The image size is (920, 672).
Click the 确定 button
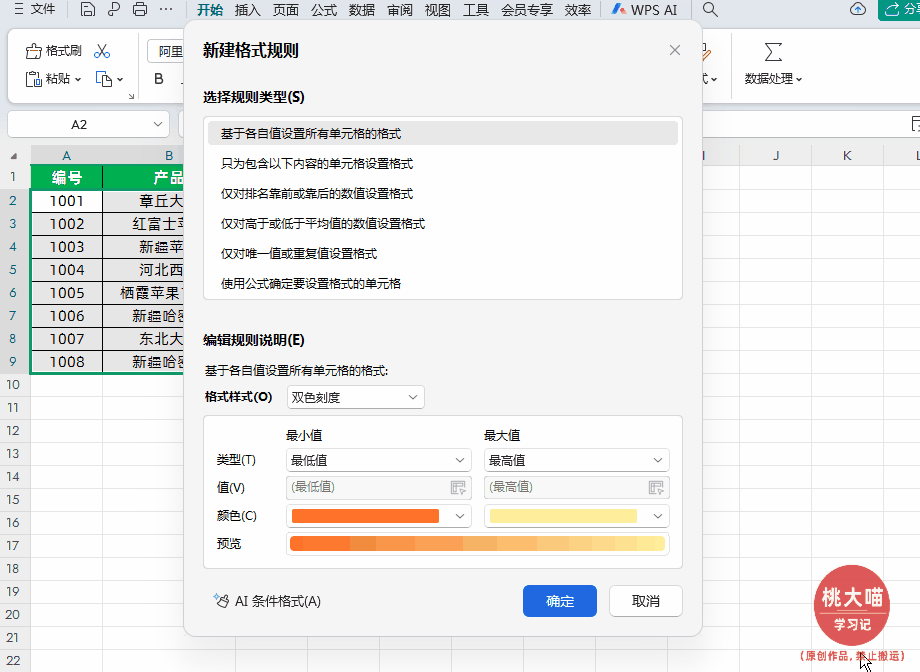tap(560, 601)
